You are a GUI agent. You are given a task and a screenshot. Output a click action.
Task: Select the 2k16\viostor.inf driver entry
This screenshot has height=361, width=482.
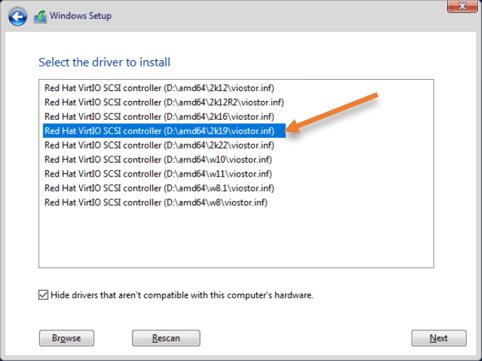point(159,117)
